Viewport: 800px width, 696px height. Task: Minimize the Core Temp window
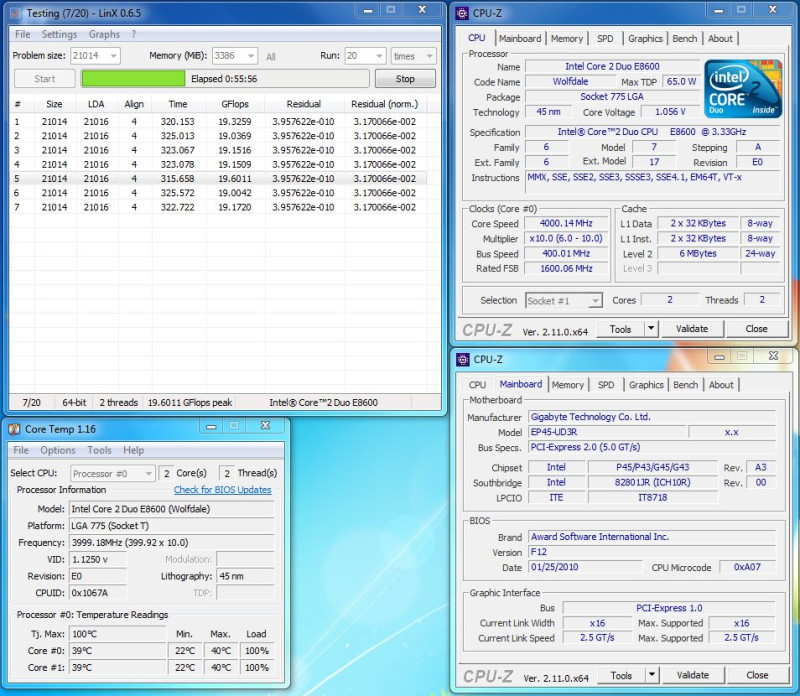[211, 427]
